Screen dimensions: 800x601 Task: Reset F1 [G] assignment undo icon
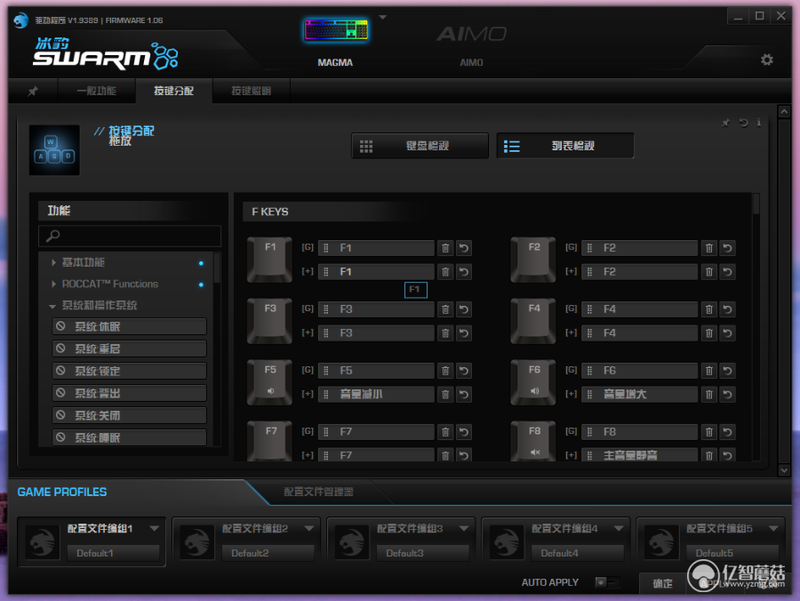[464, 248]
